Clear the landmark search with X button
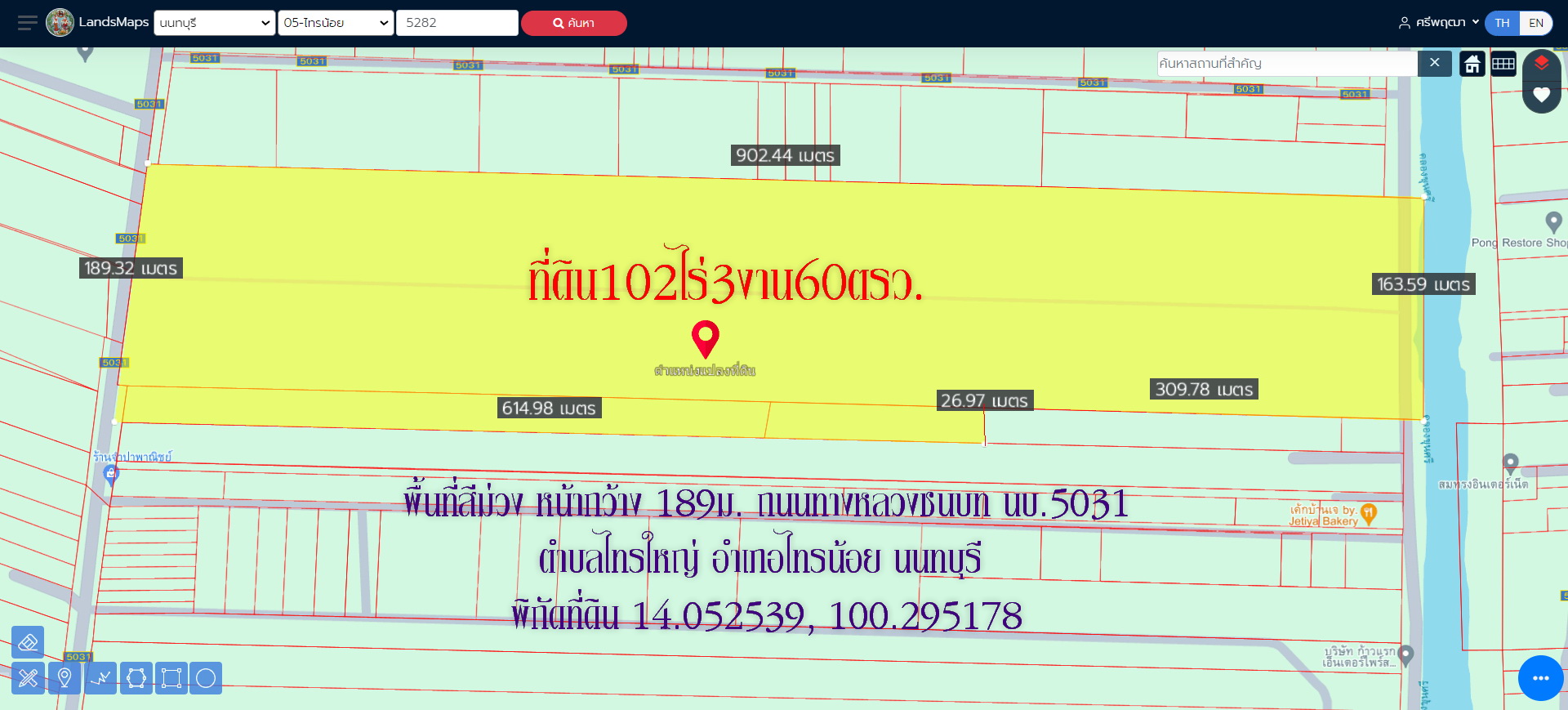The height and width of the screenshot is (710, 1568). (1434, 63)
